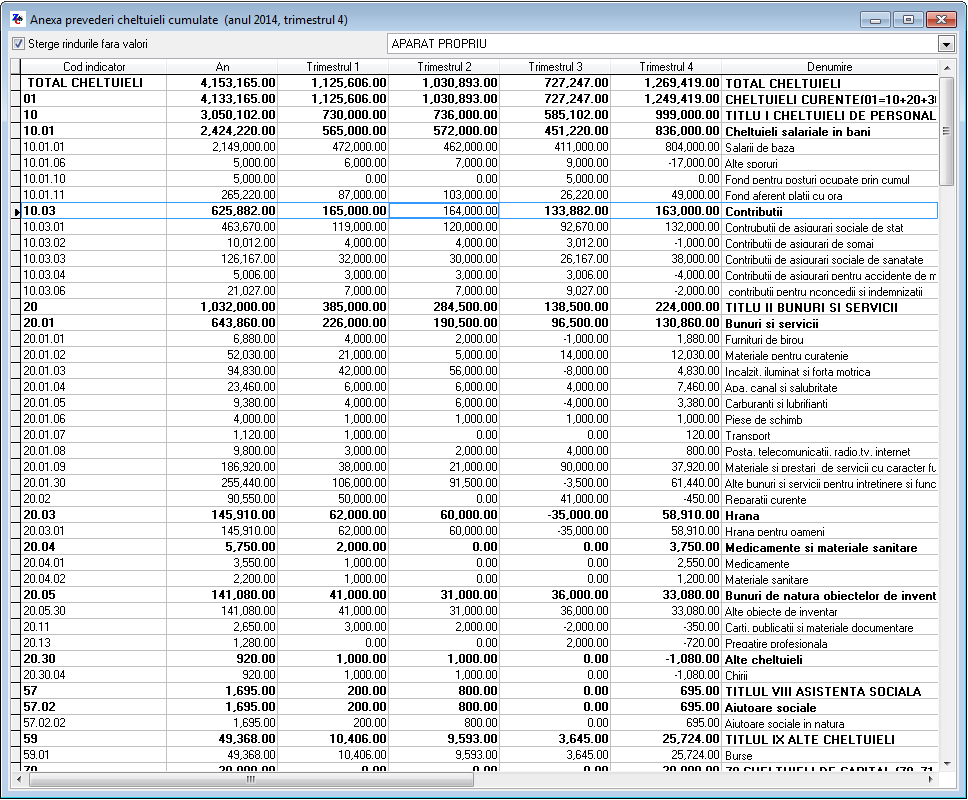Select the "Transport" cell
The width and height of the screenshot is (968, 800).
[830, 435]
